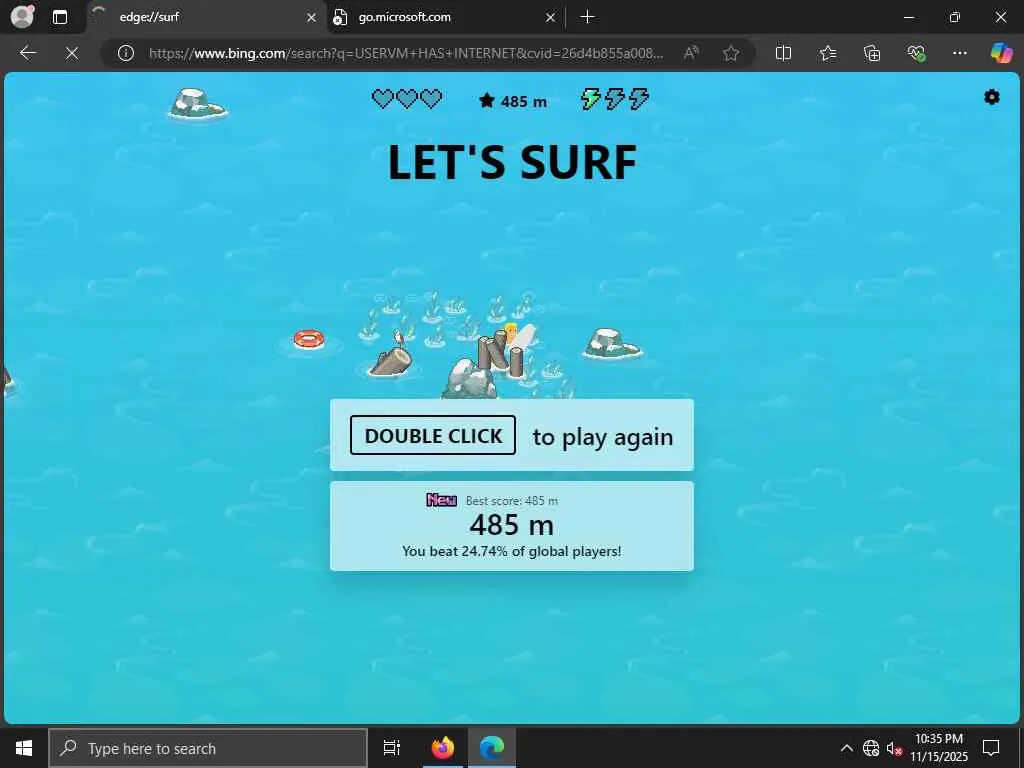1024x768 pixels.
Task: Open Task View on the taskbar
Action: point(392,748)
